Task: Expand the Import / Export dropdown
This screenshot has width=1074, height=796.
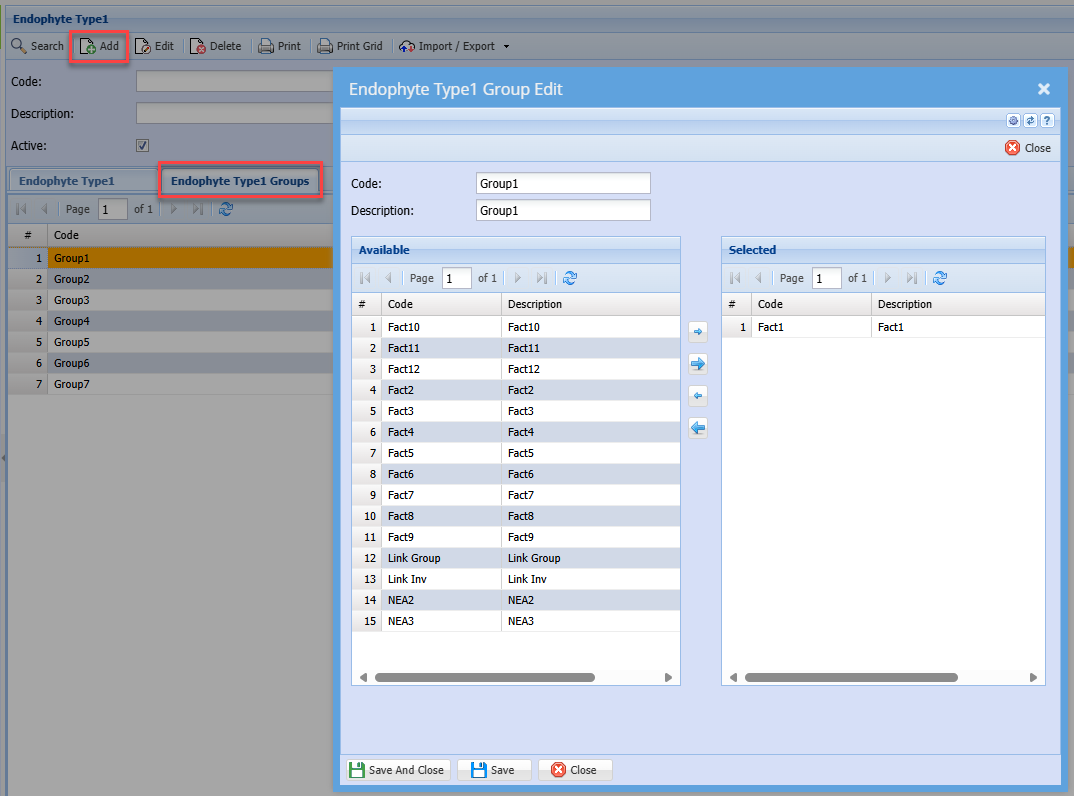Action: tap(506, 46)
